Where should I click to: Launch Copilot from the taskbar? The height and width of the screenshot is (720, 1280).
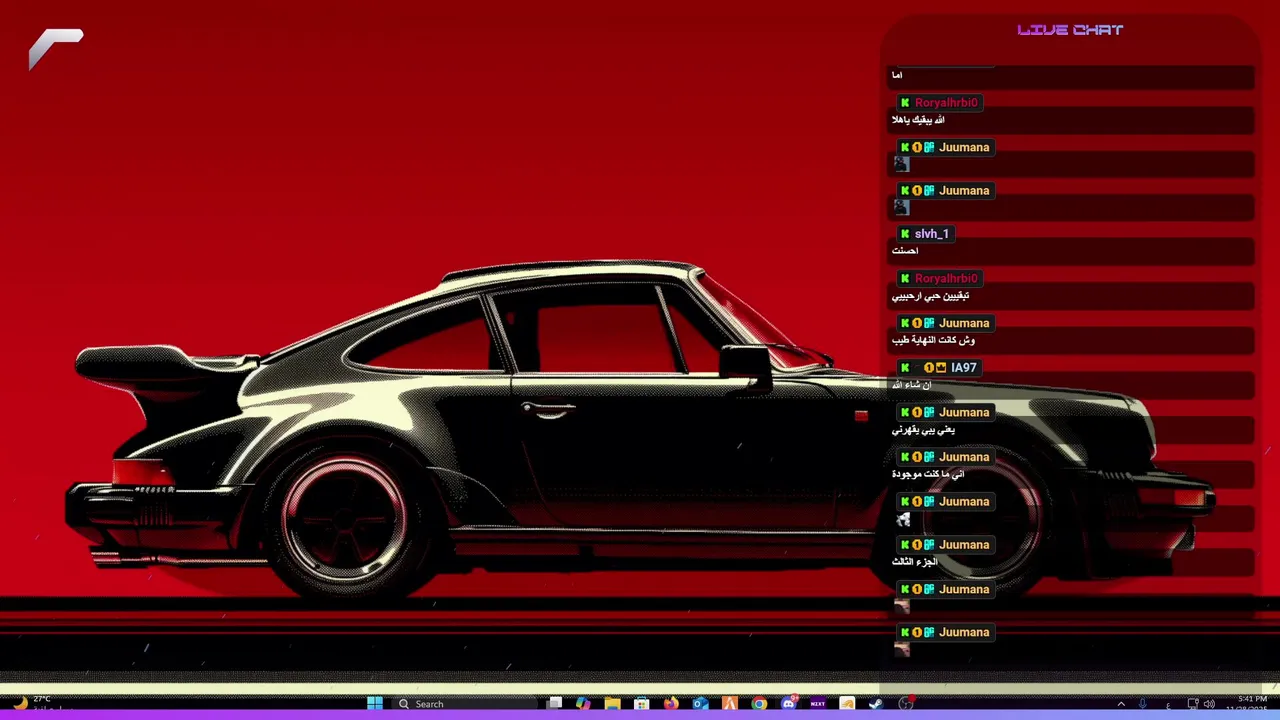click(583, 704)
